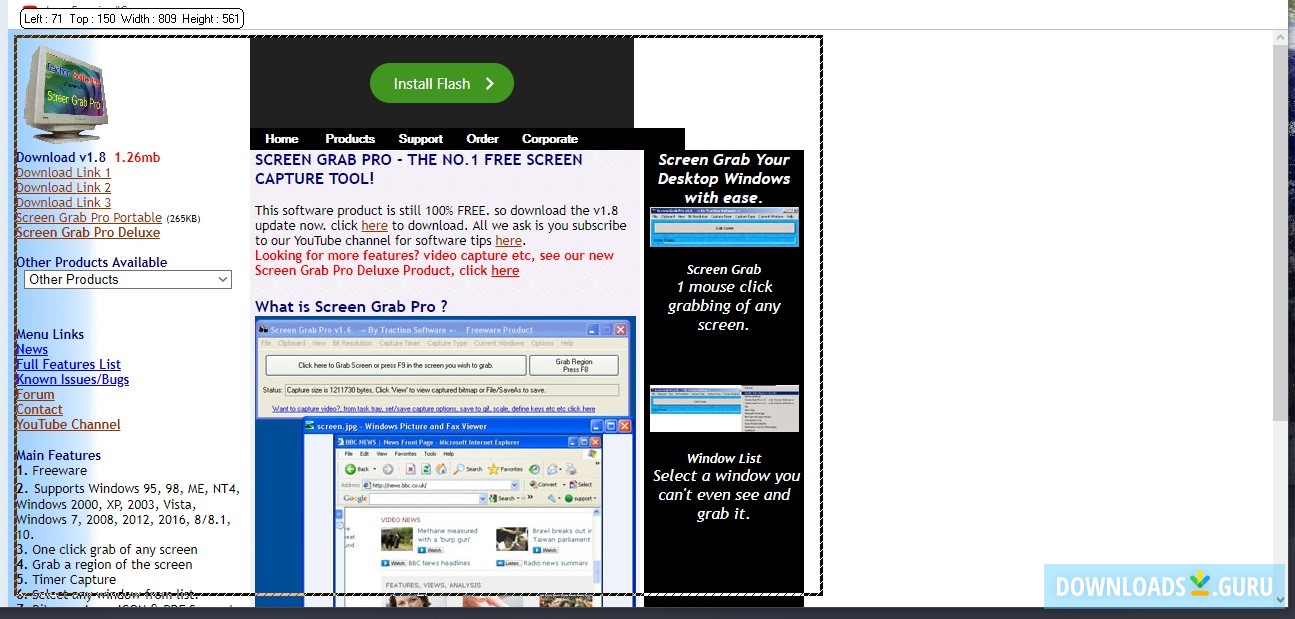Click the '5. Timer Capture' feature text
This screenshot has height=619, width=1295.
pos(66,579)
